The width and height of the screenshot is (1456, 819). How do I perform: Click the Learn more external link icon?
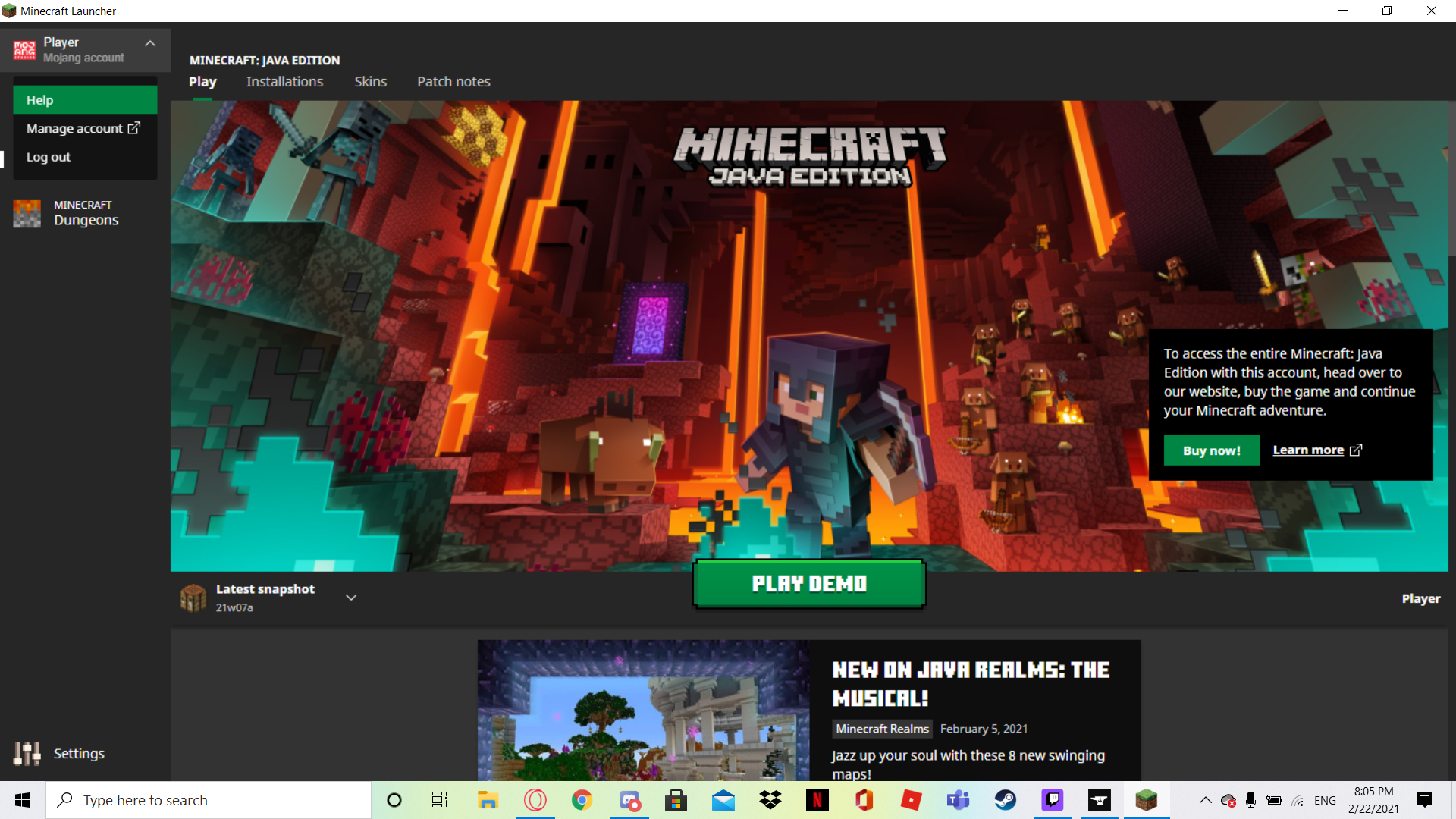pos(1356,450)
